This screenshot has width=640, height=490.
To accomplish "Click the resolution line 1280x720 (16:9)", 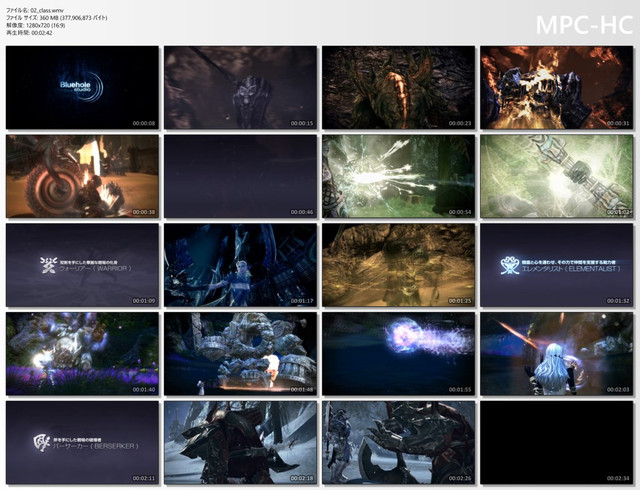I will pos(36,25).
